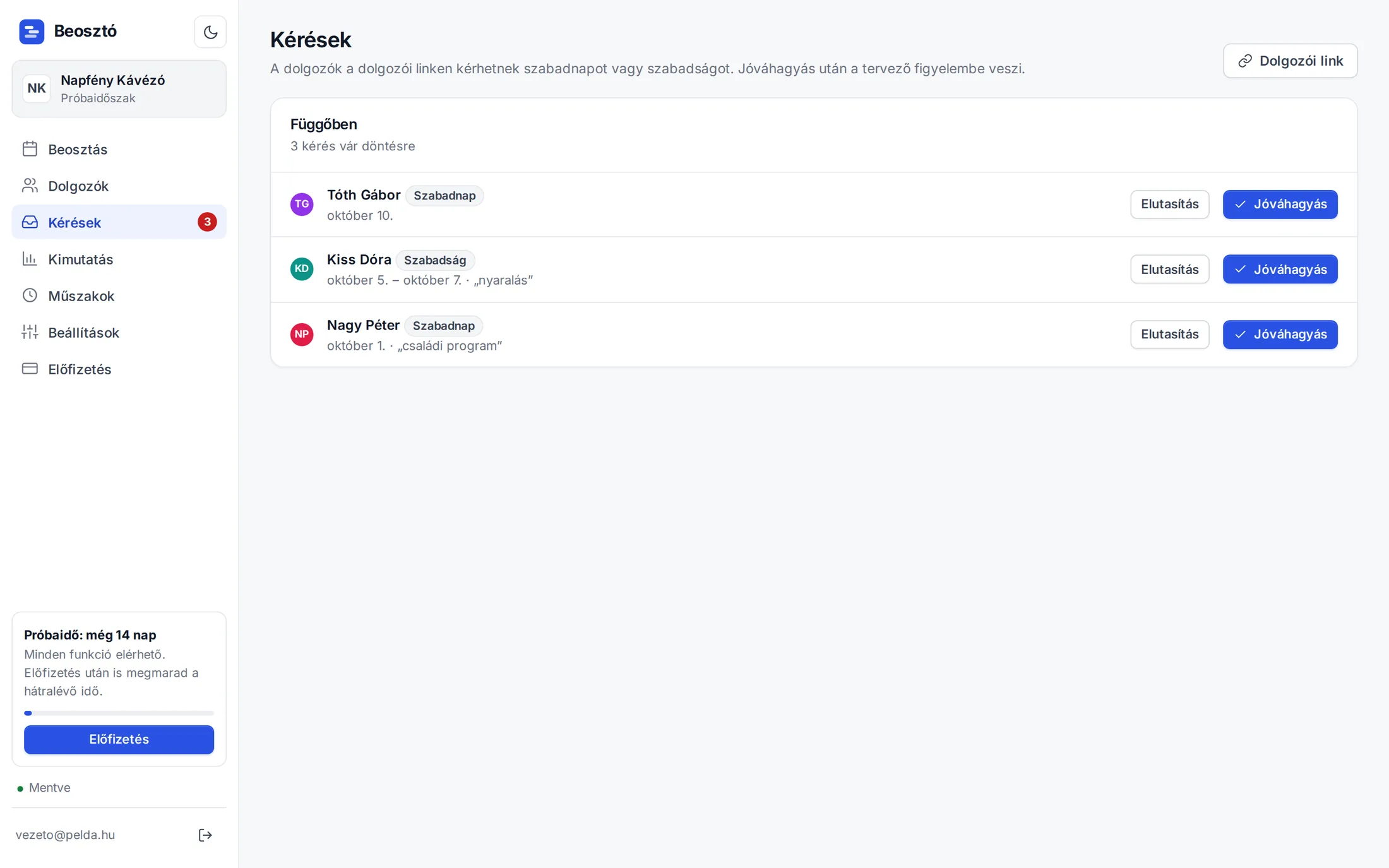Open the Műszakok section
Image resolution: width=1389 pixels, height=868 pixels.
[119, 295]
